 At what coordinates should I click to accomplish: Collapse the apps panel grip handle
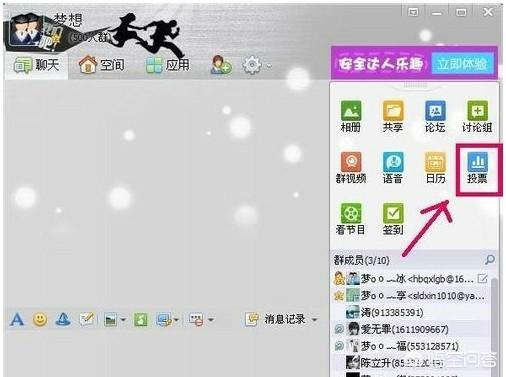point(415,86)
